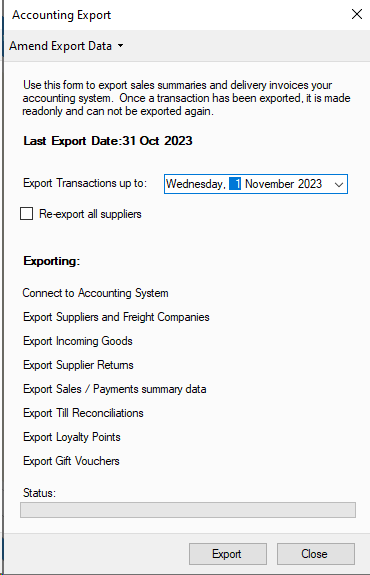Image resolution: width=370 pixels, height=575 pixels.
Task: Select the day number in date field
Action: point(235,183)
